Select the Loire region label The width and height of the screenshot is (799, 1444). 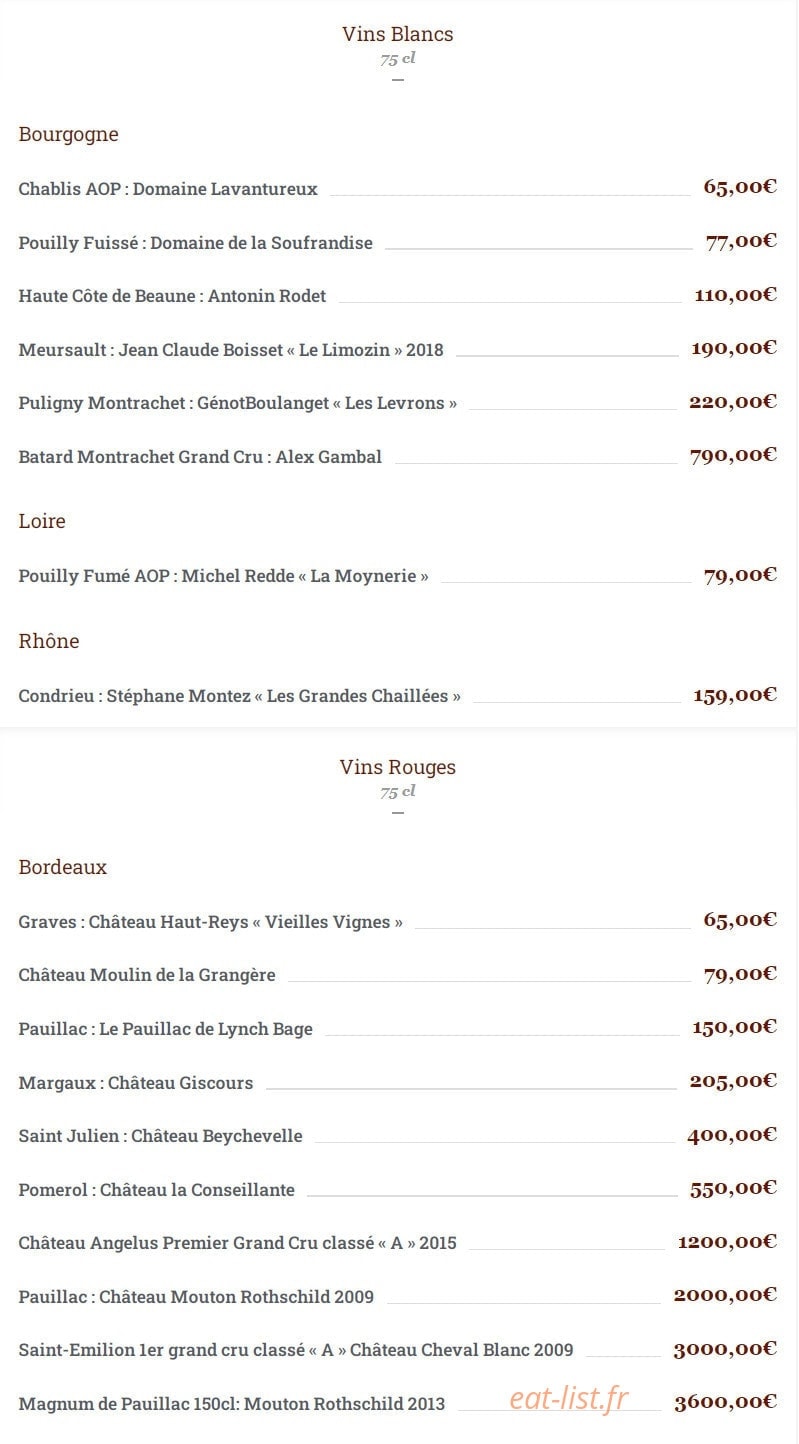tap(42, 521)
